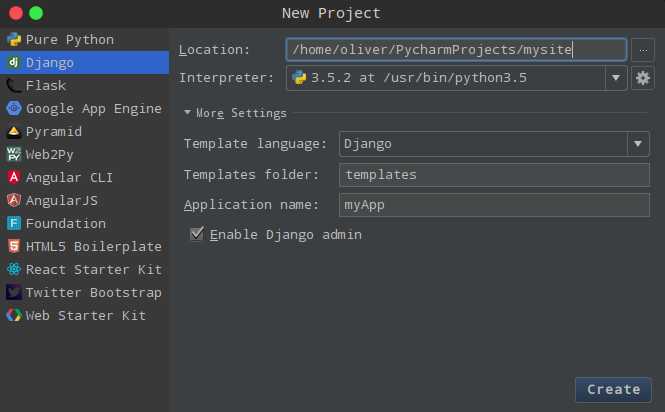Click the 'Templates folder:' label

point(251,175)
